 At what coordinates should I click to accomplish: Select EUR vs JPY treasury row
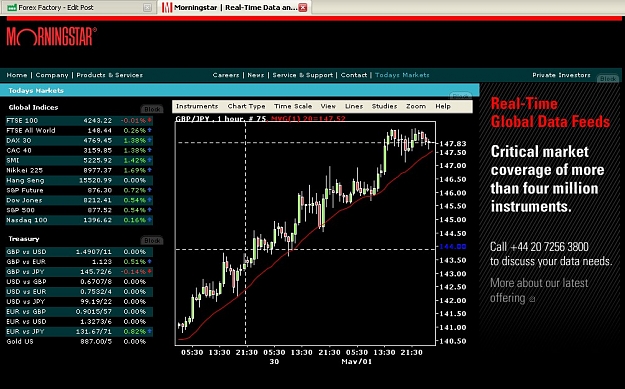coord(79,332)
